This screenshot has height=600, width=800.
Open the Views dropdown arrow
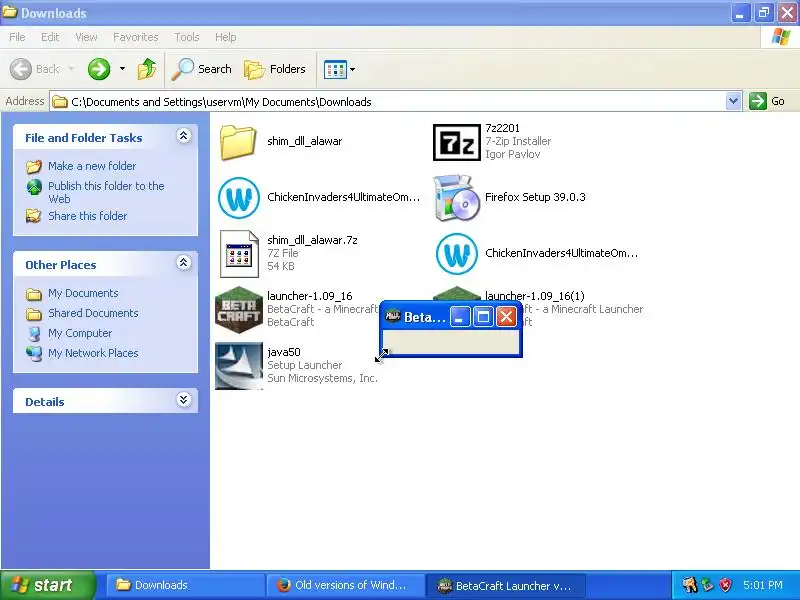[x=353, y=69]
